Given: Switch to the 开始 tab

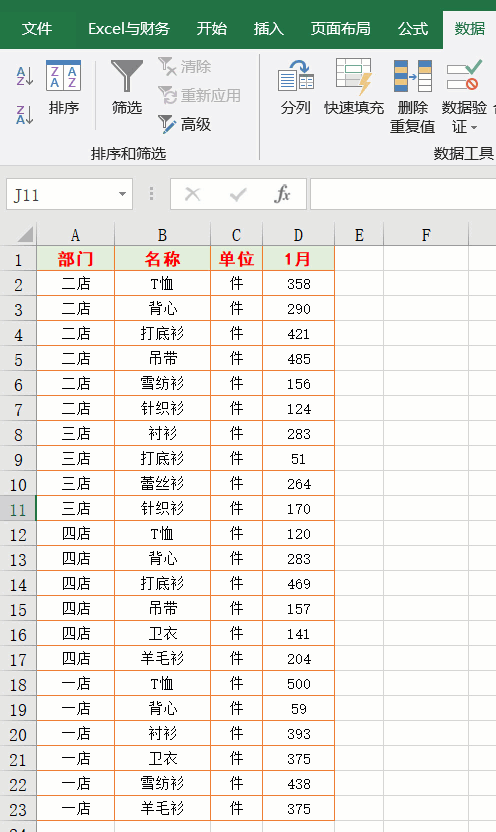Looking at the screenshot, I should [212, 29].
